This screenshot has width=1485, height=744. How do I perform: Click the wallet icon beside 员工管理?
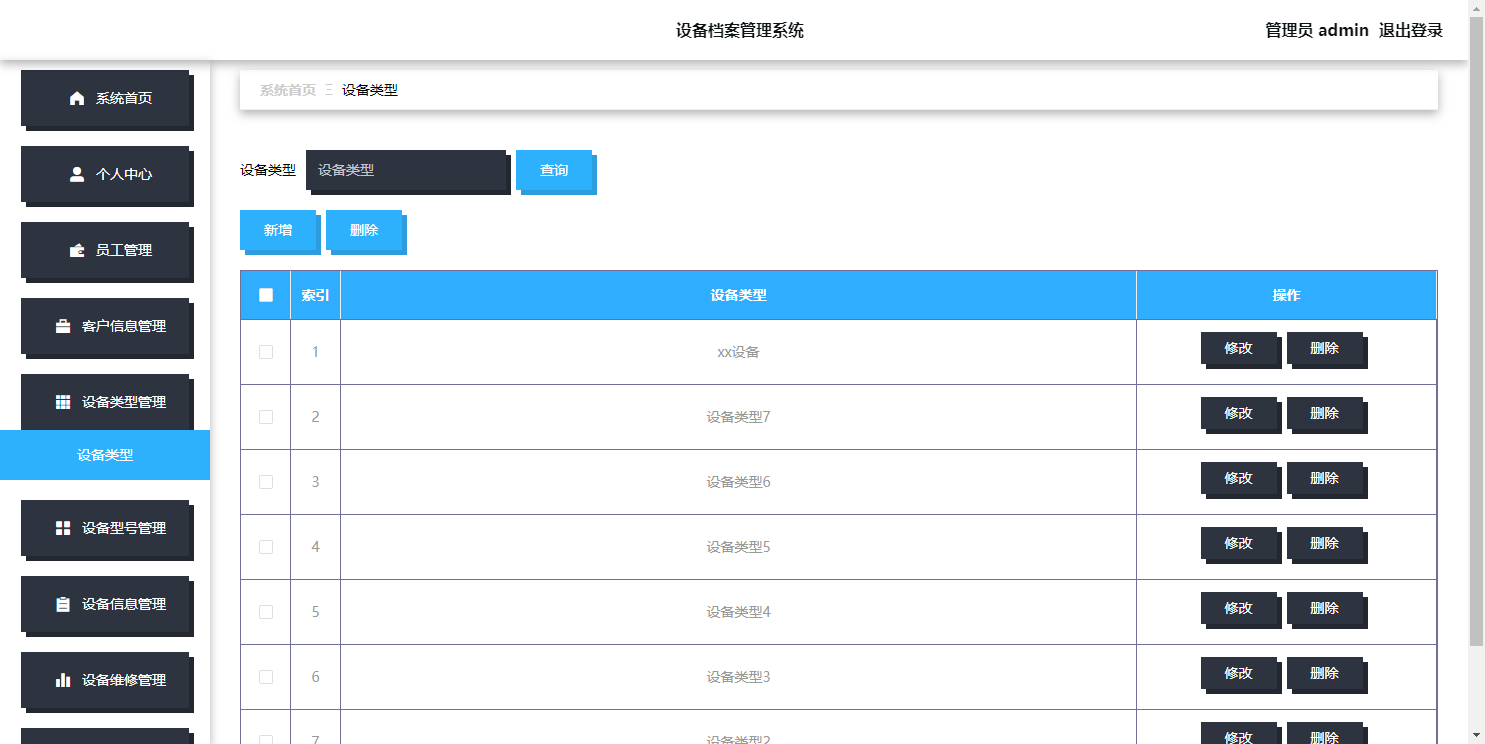(77, 250)
